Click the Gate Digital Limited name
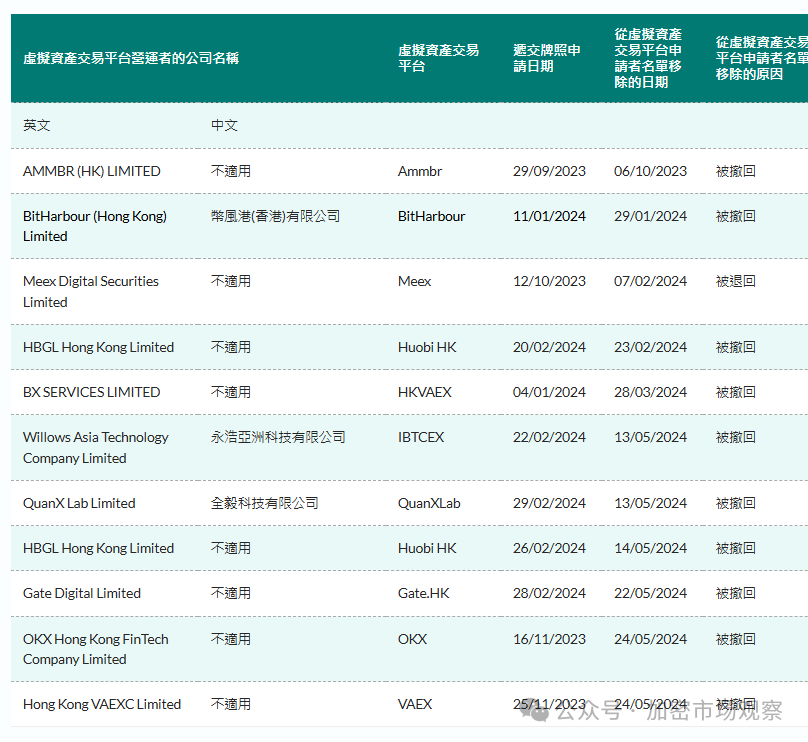Viewport: 808px width, 742px height. (x=82, y=593)
